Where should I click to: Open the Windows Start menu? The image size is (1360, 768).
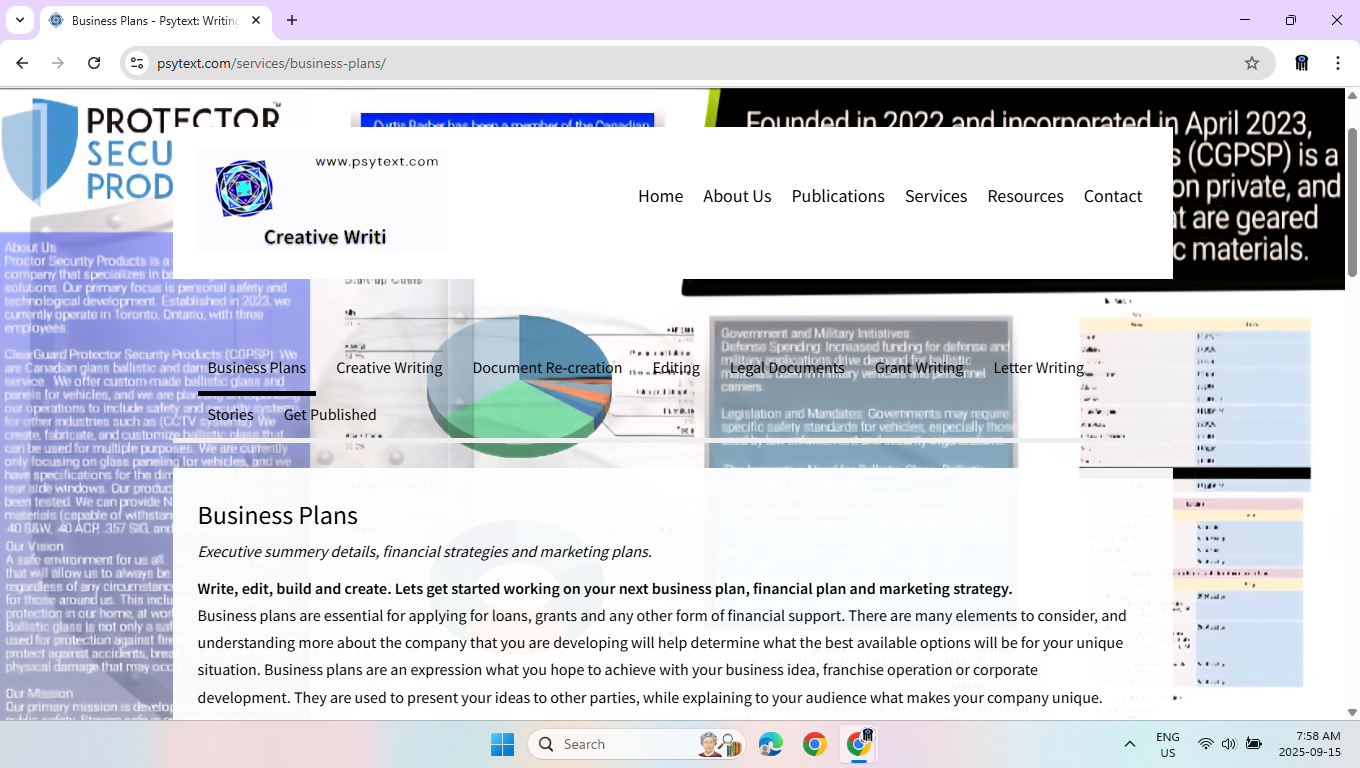[x=502, y=744]
